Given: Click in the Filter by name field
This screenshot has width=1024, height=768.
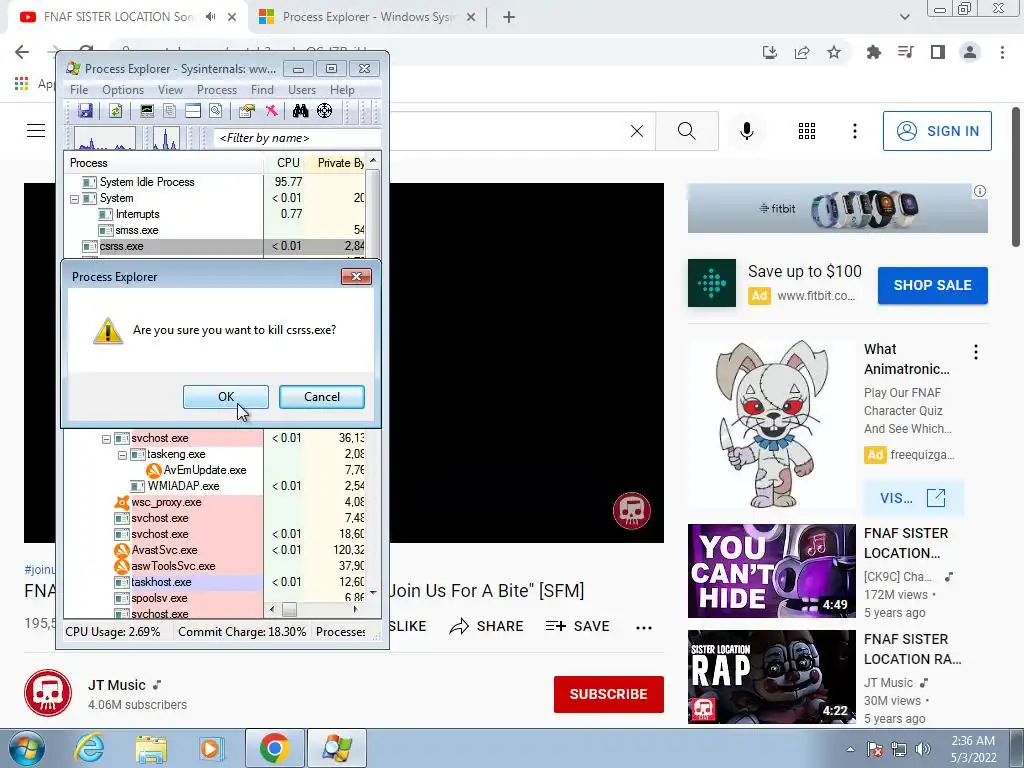Looking at the screenshot, I should tap(297, 138).
